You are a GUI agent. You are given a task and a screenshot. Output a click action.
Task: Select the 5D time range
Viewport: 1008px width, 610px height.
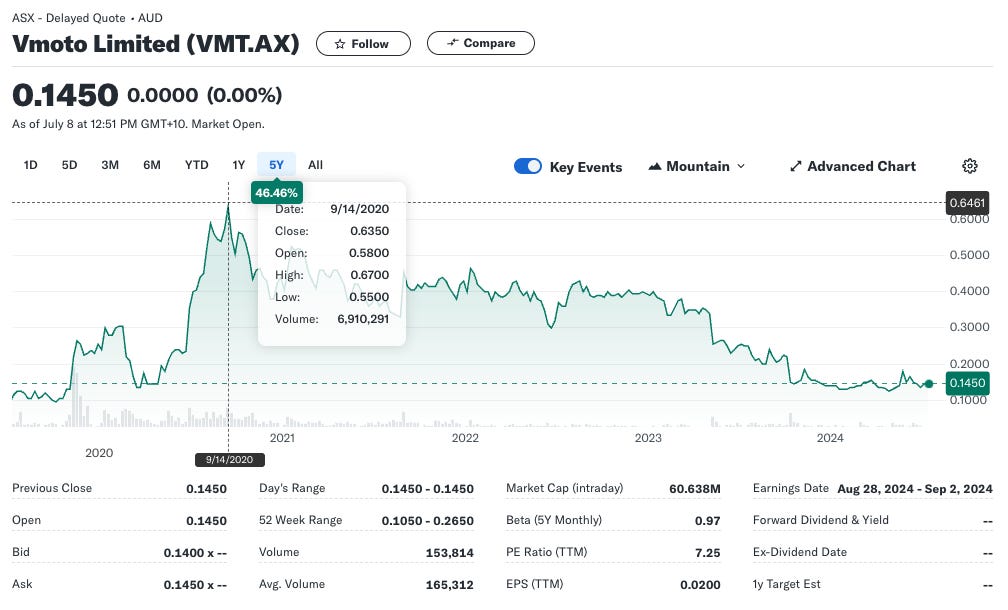tap(69, 165)
